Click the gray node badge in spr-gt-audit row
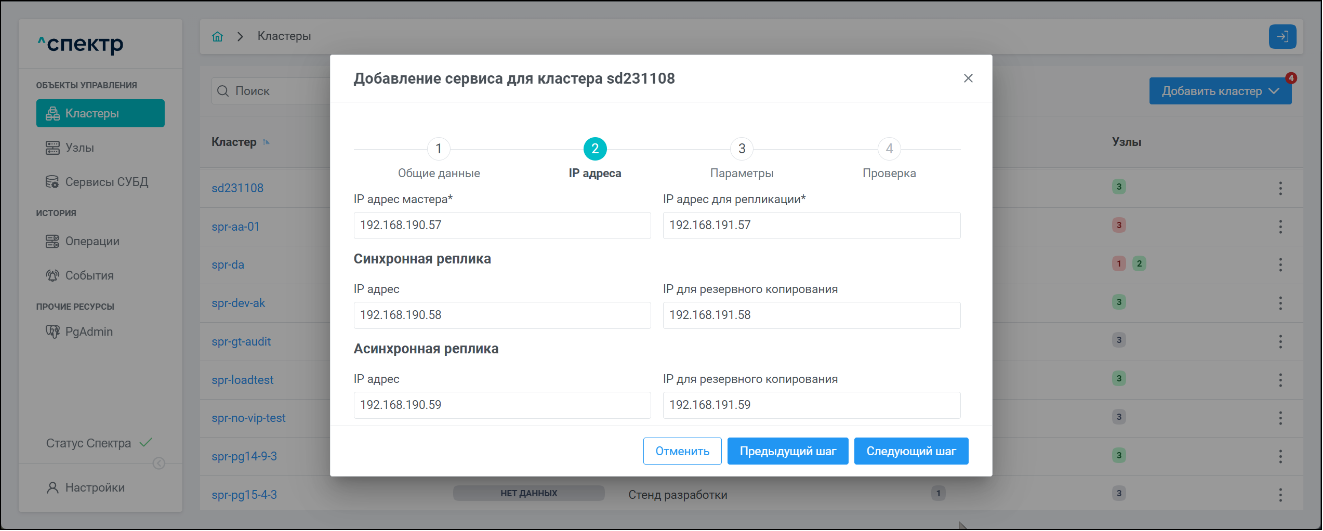Viewport: 1323px width, 531px height. (x=1120, y=340)
